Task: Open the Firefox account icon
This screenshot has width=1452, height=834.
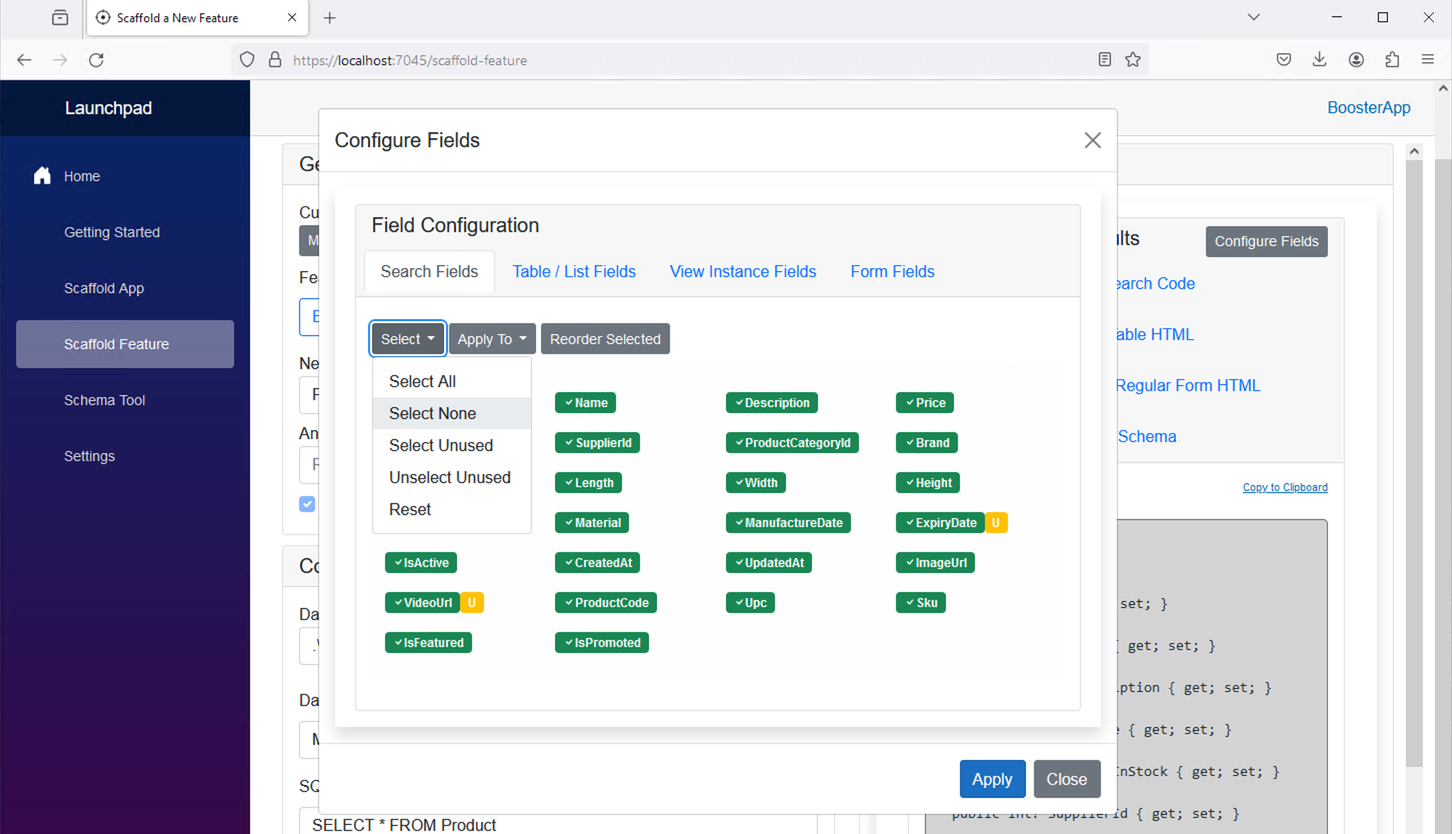Action: point(1356,60)
